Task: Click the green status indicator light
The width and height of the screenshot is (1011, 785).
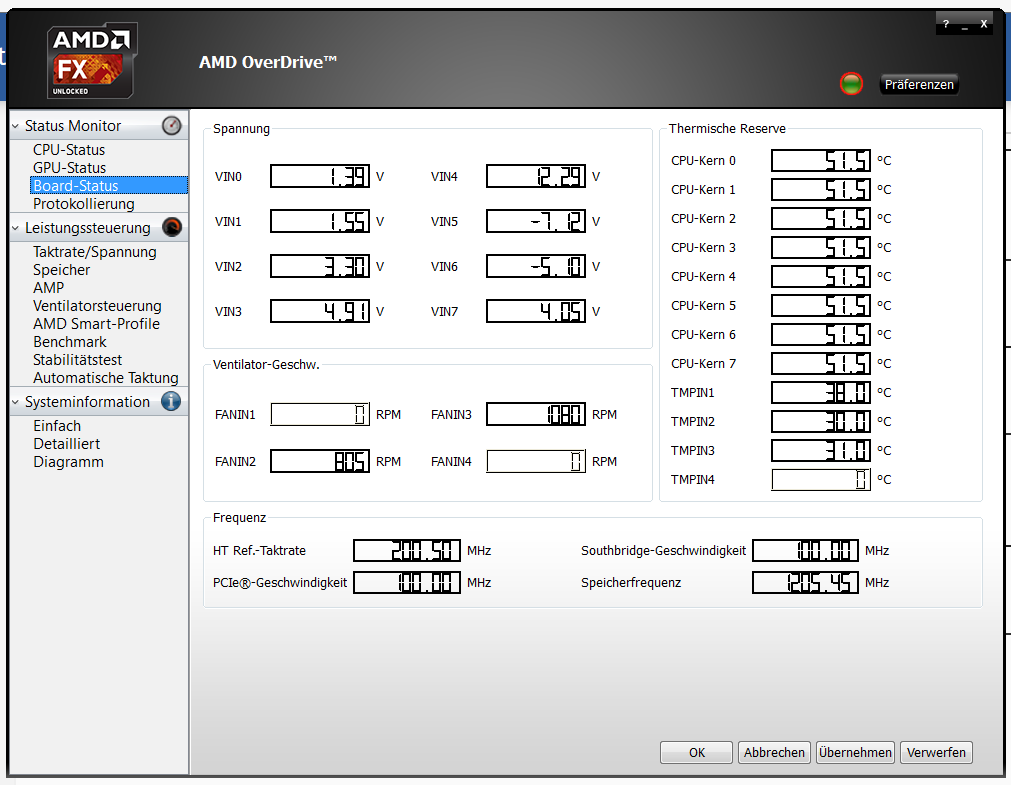Action: (x=851, y=84)
